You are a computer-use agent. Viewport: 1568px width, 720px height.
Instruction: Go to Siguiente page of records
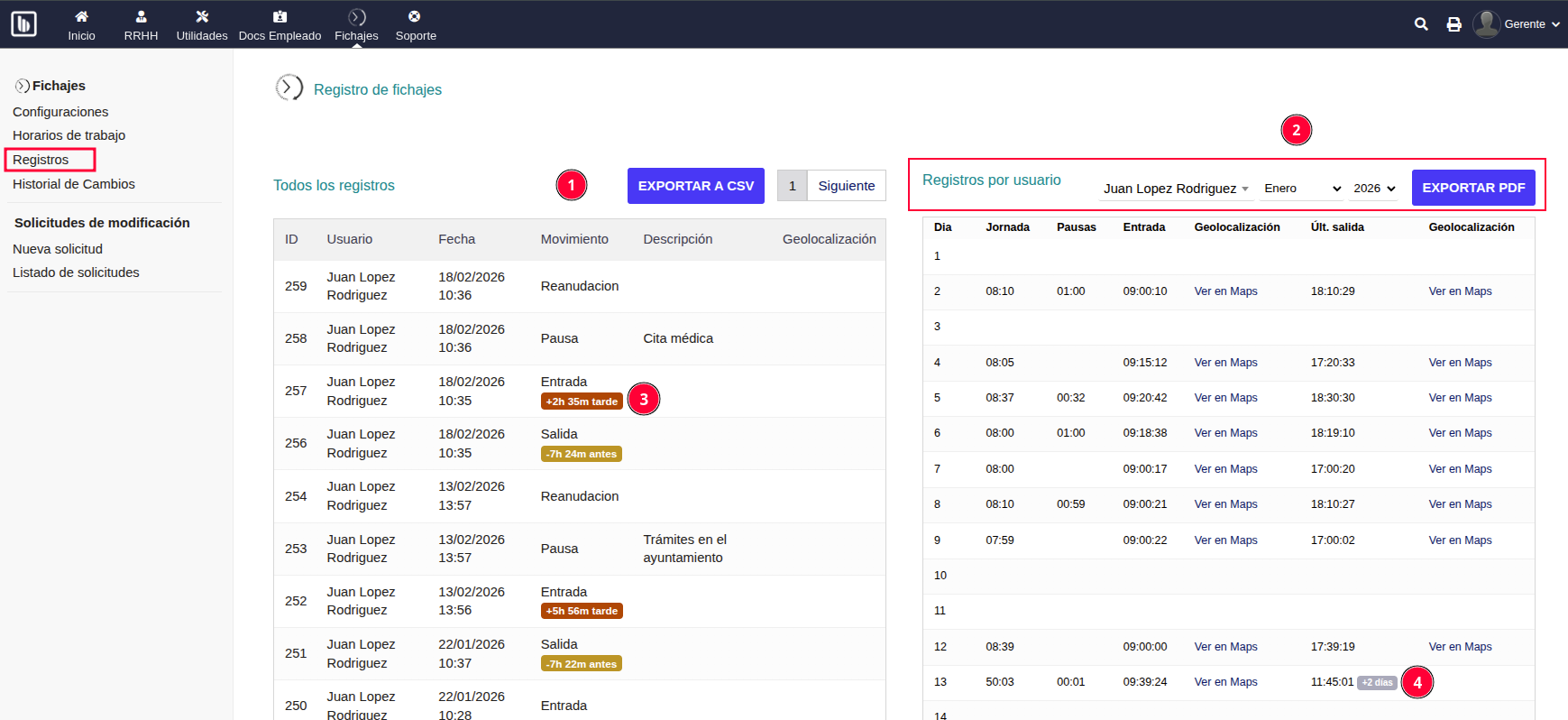point(846,186)
